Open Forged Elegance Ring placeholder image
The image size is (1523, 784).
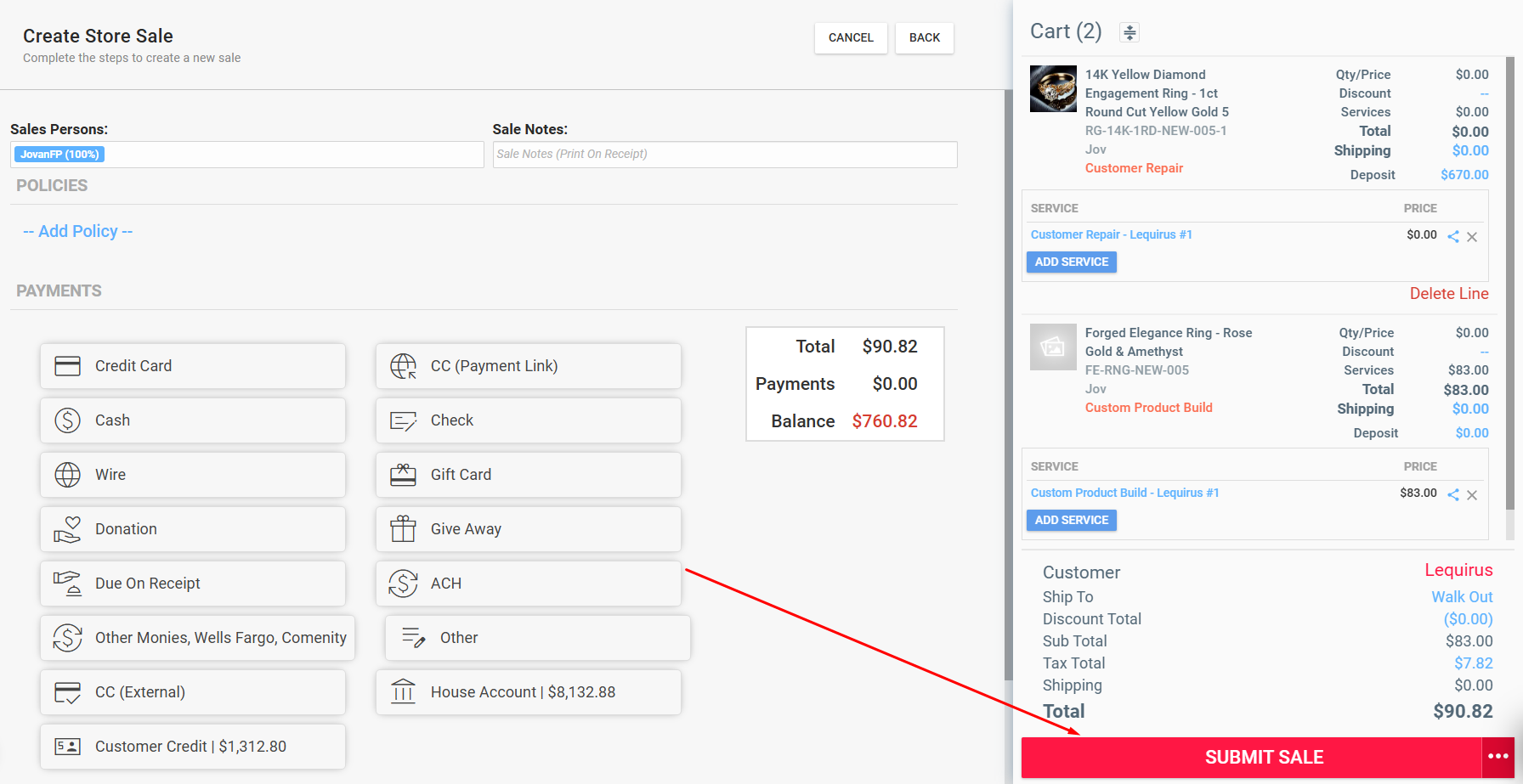pos(1053,347)
